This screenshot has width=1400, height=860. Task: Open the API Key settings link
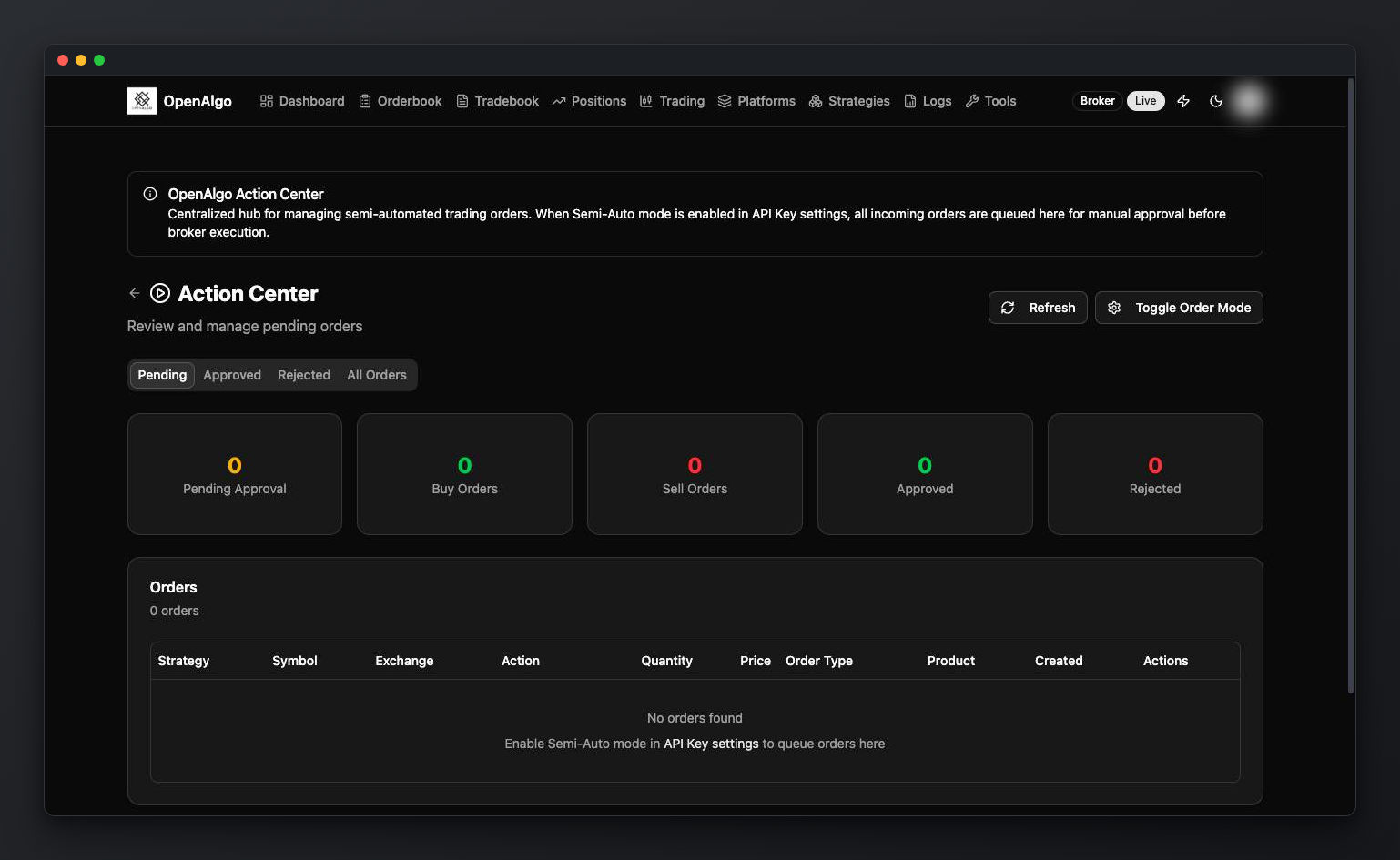pyautogui.click(x=711, y=744)
